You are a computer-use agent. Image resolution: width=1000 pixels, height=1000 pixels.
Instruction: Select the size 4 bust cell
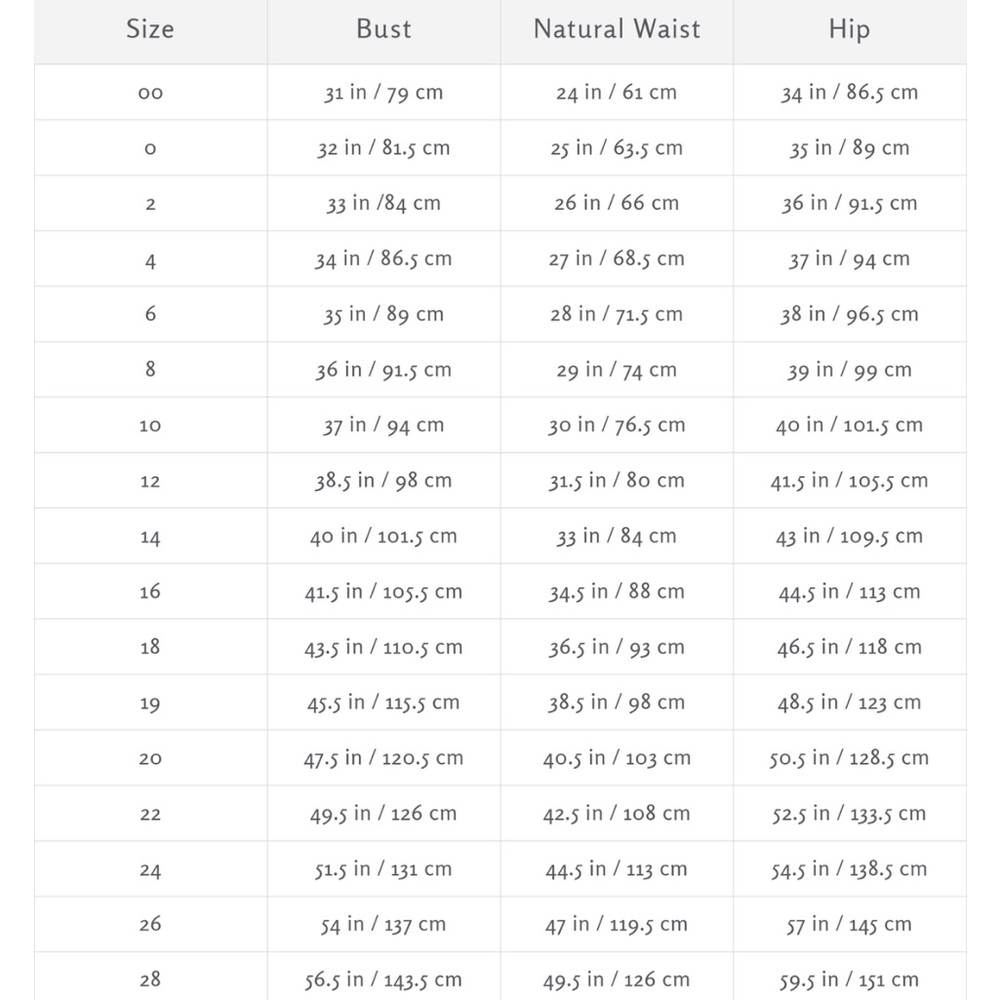tap(383, 259)
